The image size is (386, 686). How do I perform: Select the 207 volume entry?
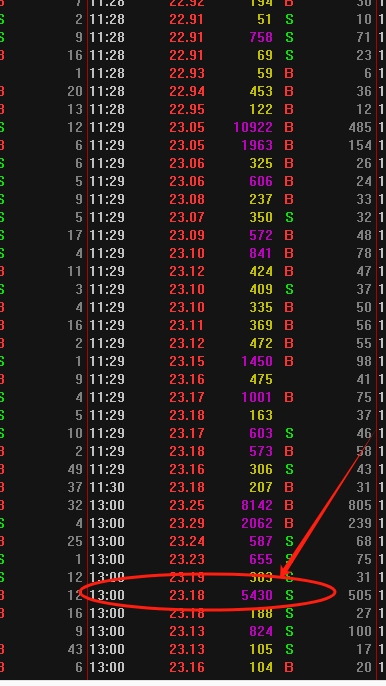(x=261, y=487)
